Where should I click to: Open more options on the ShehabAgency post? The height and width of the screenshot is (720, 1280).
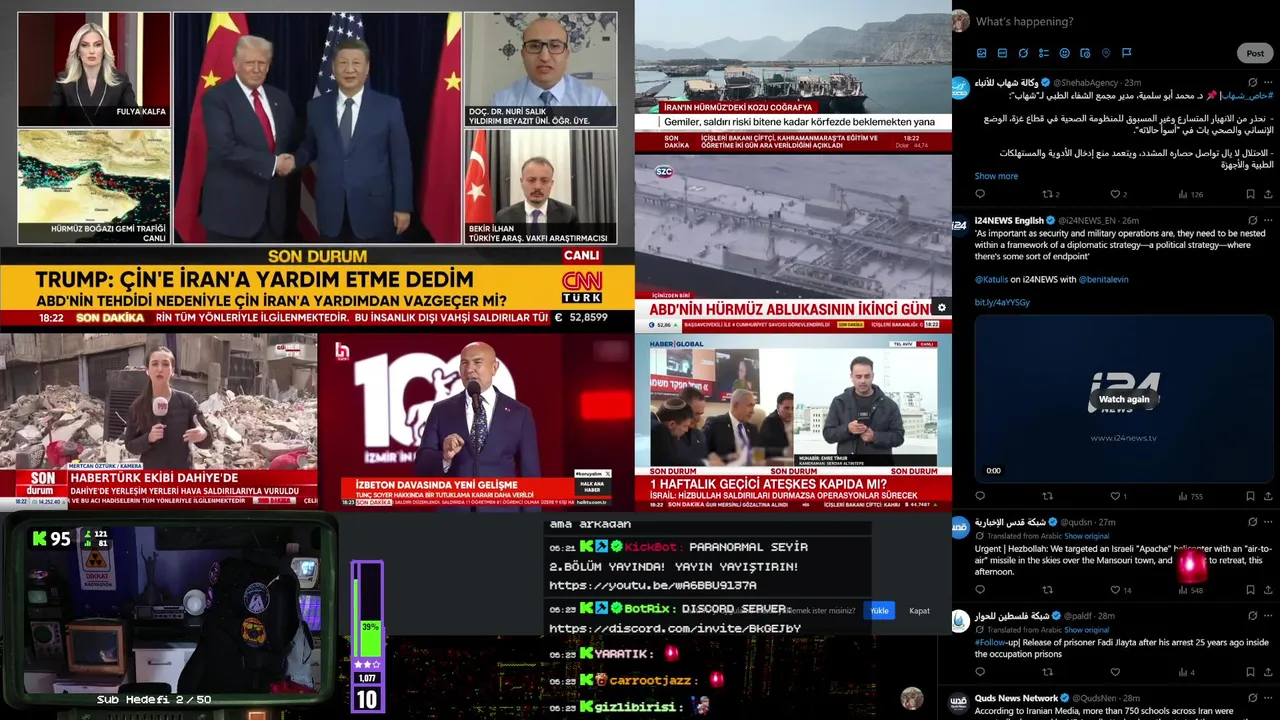click(x=1268, y=82)
